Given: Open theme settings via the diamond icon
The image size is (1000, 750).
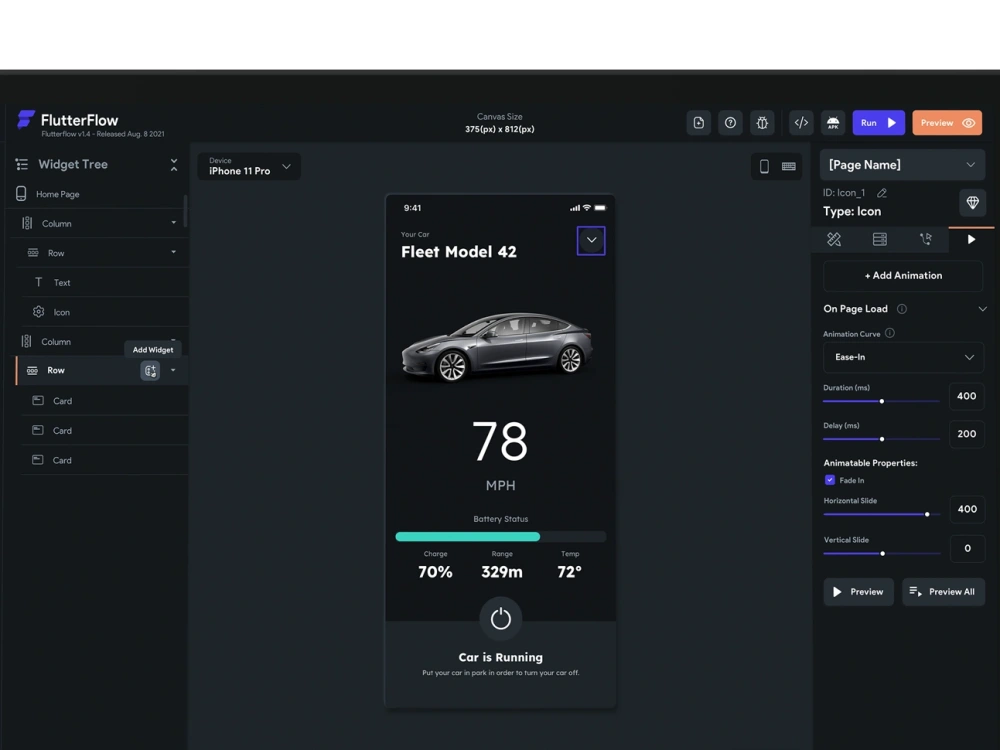Looking at the screenshot, I should point(972,203).
